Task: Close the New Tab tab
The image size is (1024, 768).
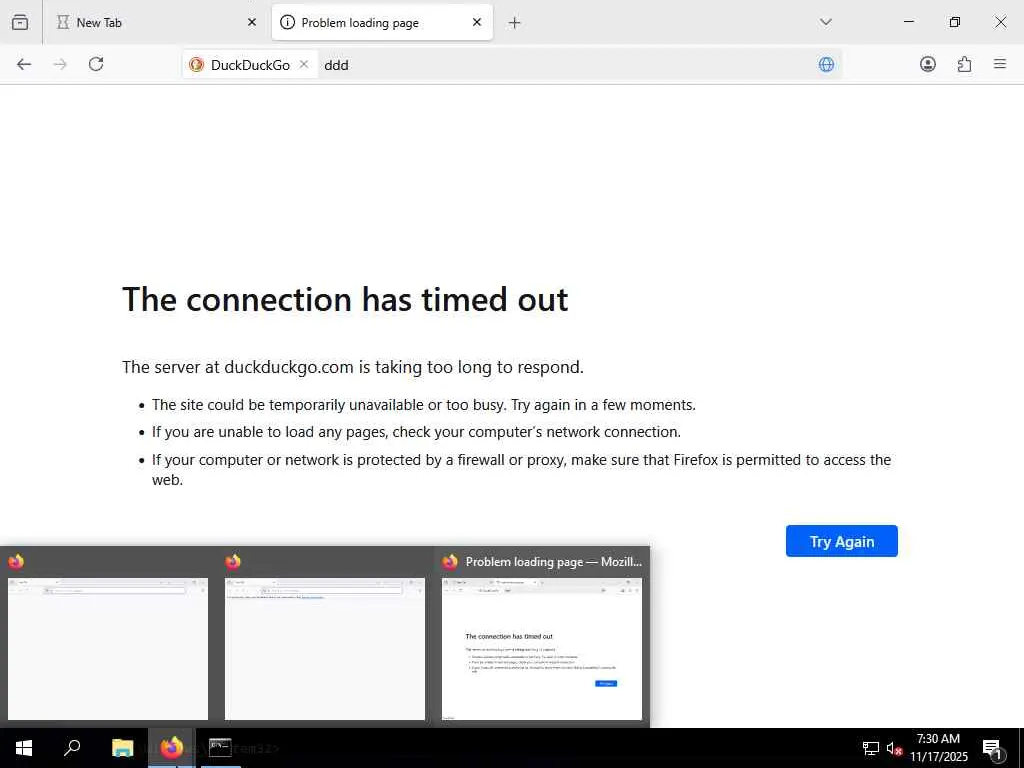Action: click(251, 22)
